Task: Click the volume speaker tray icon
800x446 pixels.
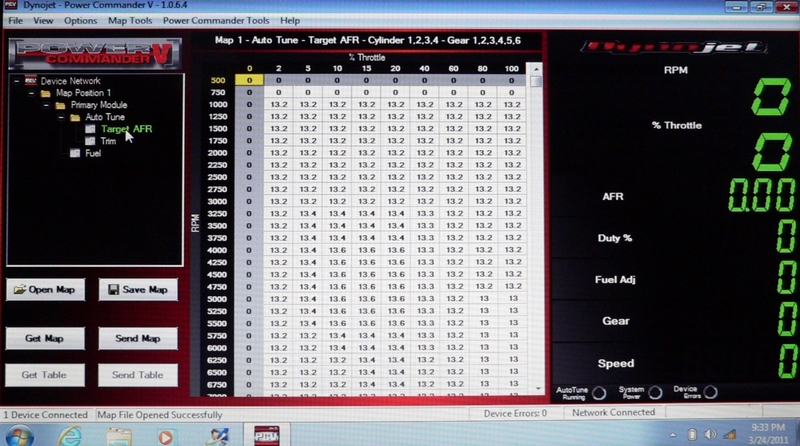Action: tap(710, 434)
